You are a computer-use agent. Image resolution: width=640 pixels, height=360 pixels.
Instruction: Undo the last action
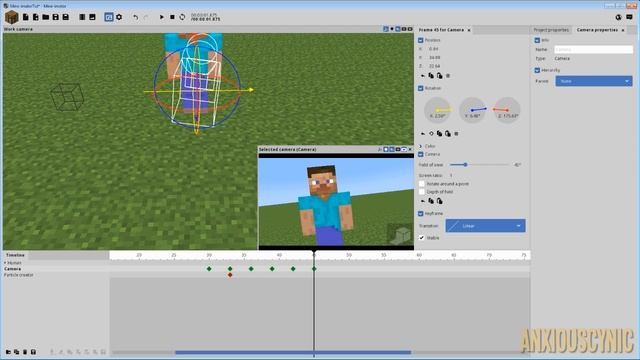tap(136, 17)
